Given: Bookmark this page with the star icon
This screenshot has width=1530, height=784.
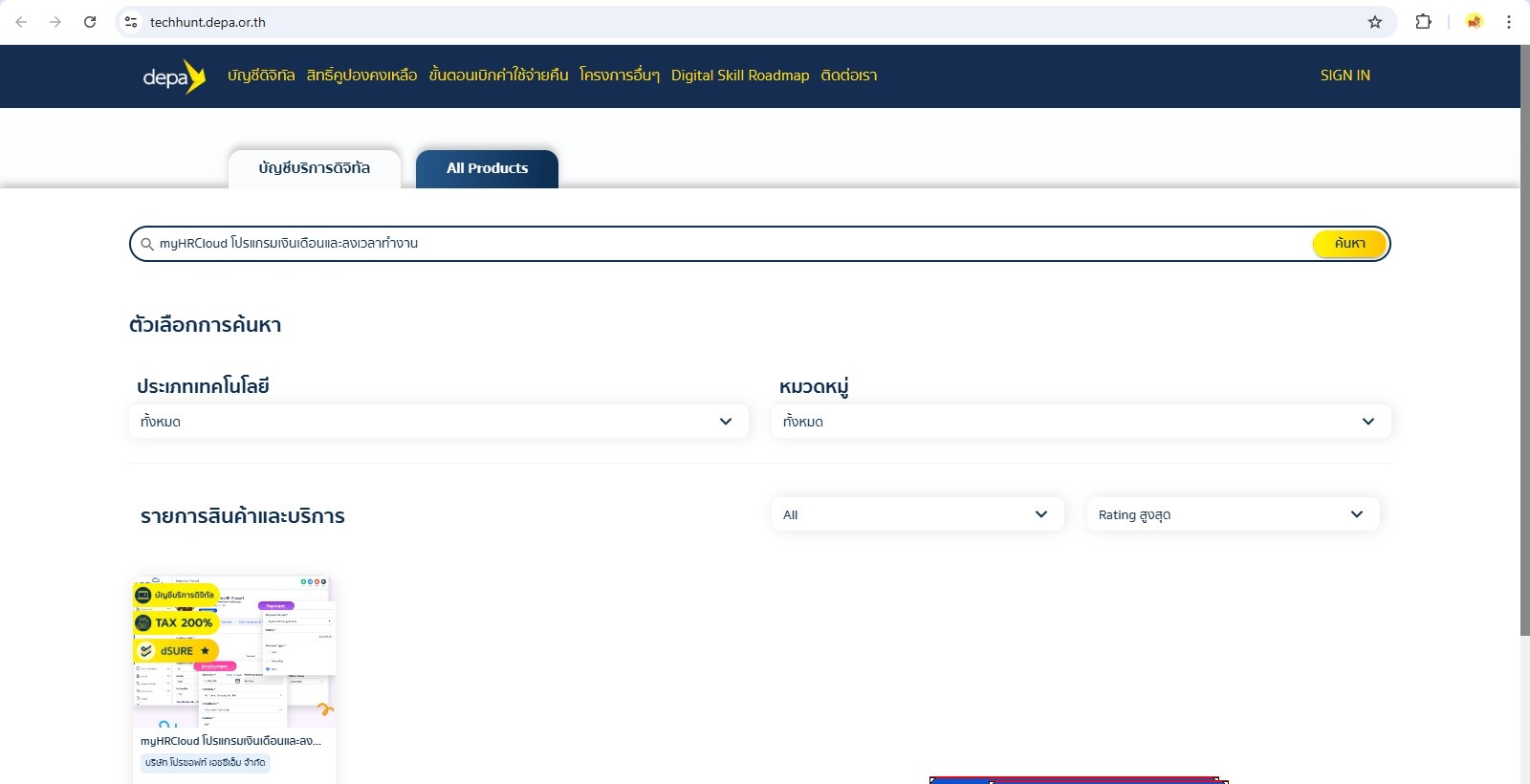Looking at the screenshot, I should tap(1374, 22).
